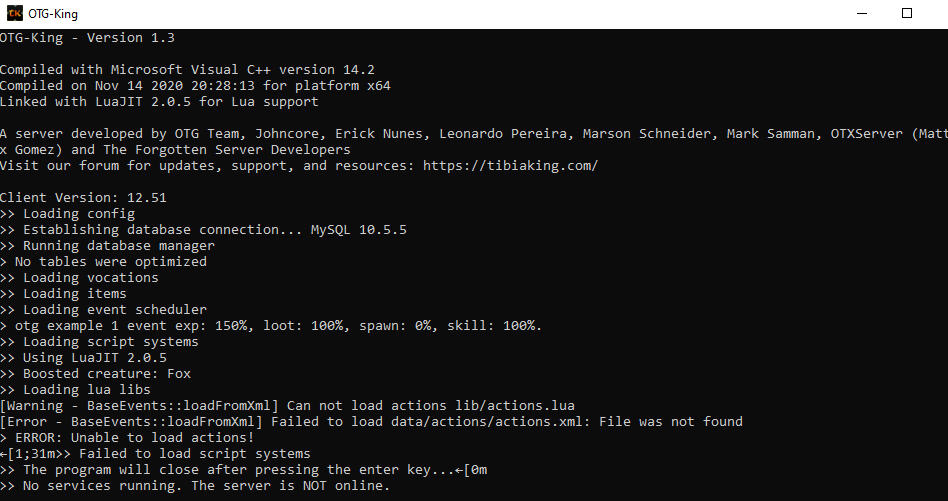Select 'ERROR: Unable to load actions!' line
Viewport: 948px width, 501px height.
tap(127, 438)
